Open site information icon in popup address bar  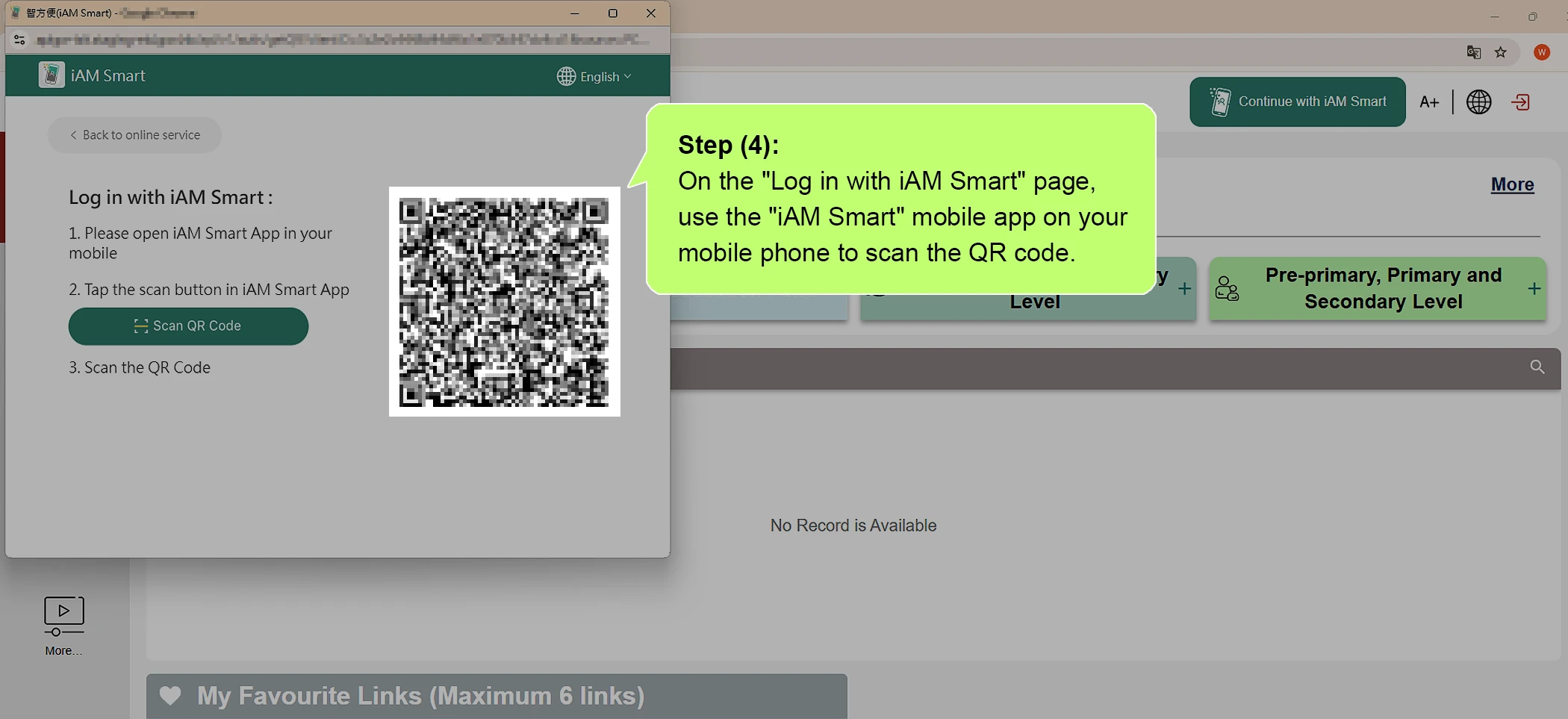[19, 40]
